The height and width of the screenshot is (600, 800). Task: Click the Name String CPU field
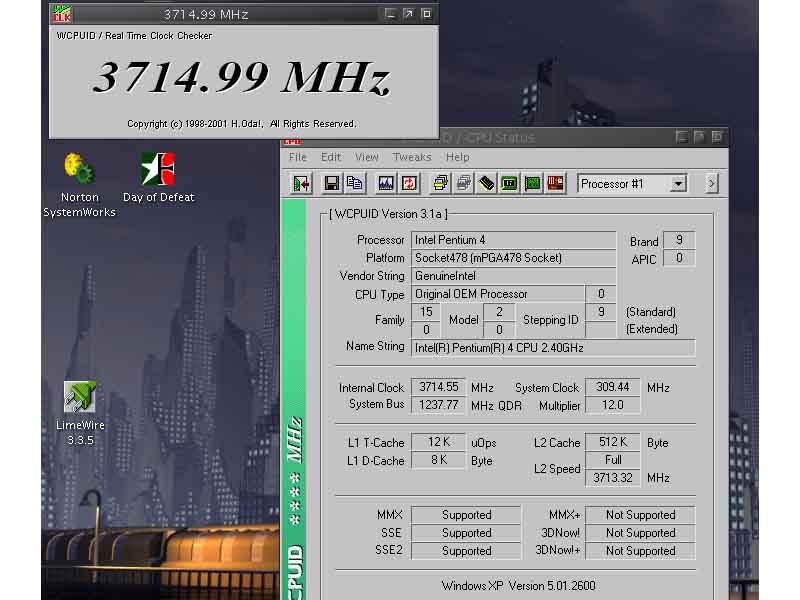click(x=553, y=347)
